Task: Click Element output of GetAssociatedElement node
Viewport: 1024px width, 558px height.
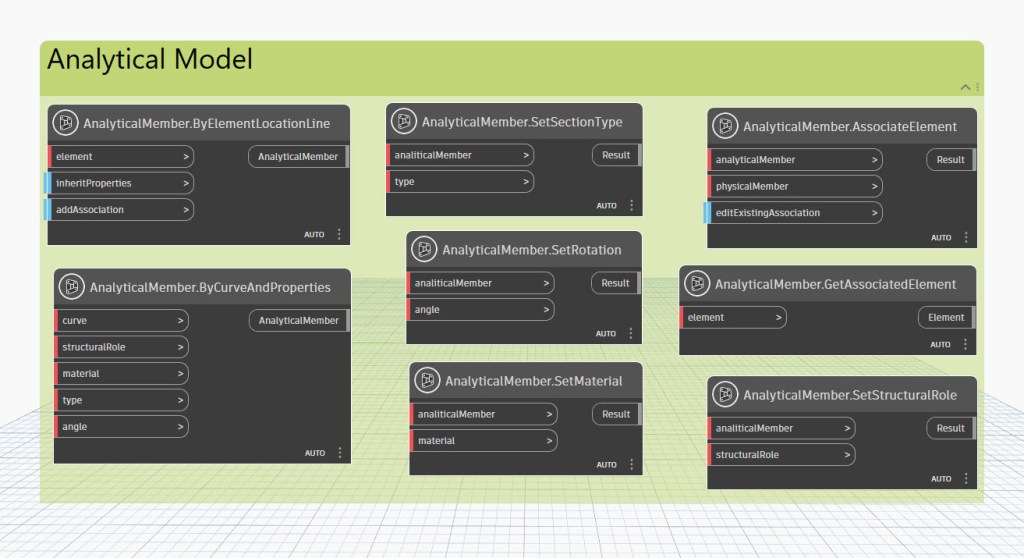Action: click(946, 317)
